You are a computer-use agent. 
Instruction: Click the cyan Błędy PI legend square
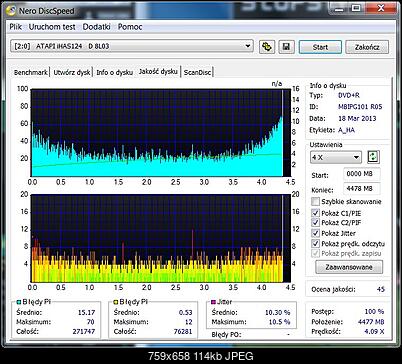[19, 302]
